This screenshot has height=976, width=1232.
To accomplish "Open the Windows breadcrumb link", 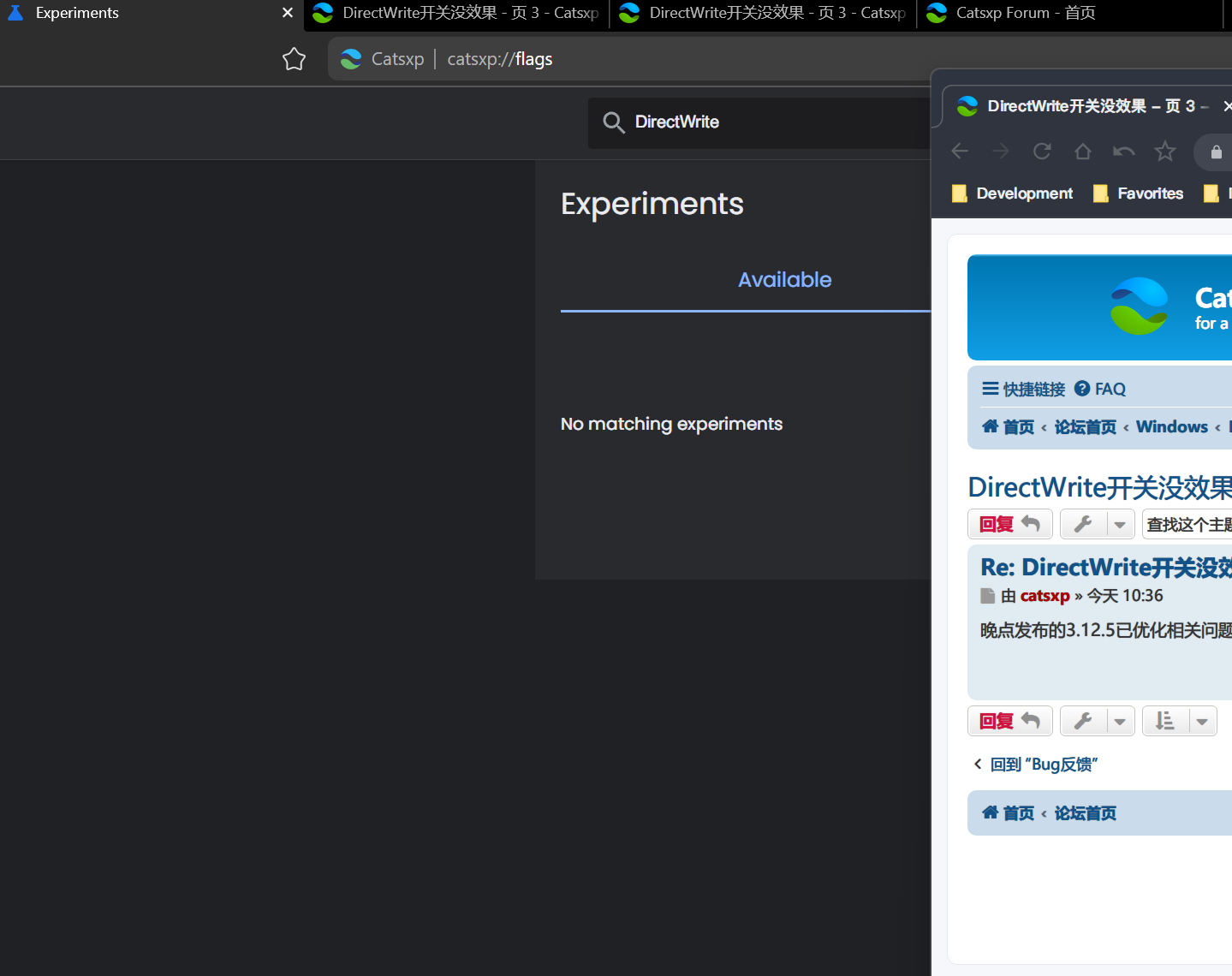I will [x=1171, y=427].
